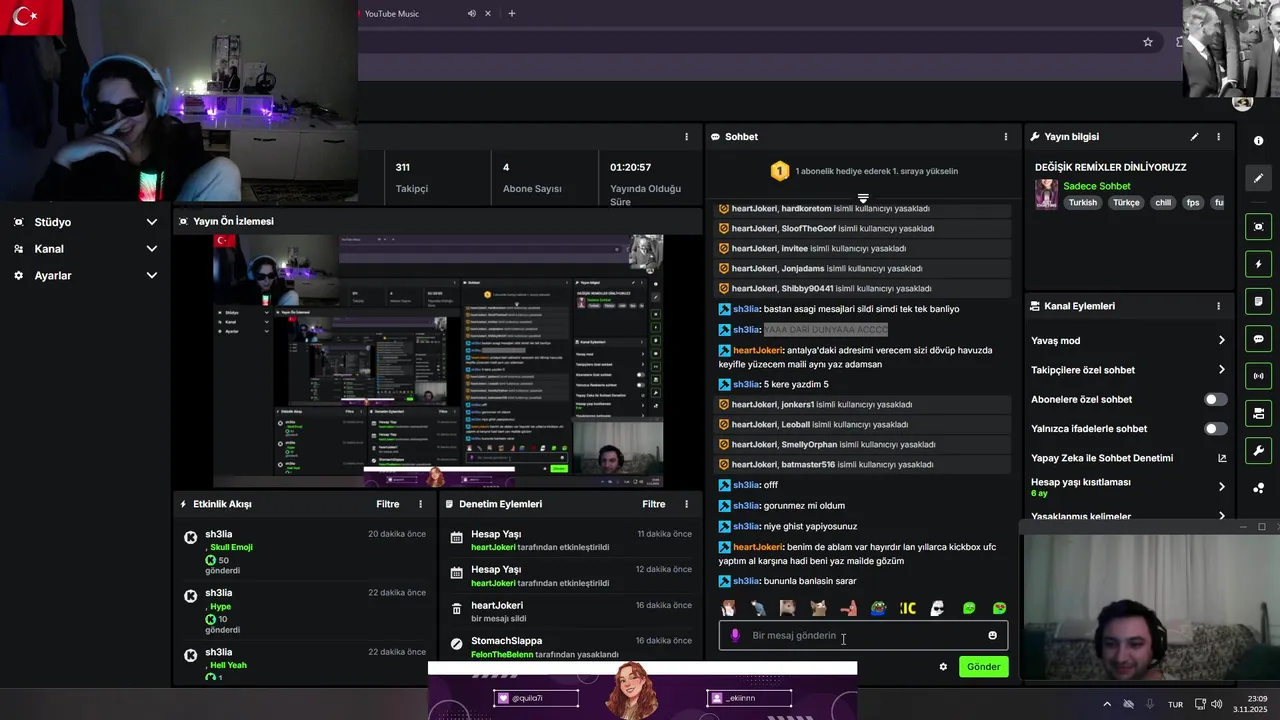Open the TUR keyboard language indicator
The width and height of the screenshot is (1280, 720).
1176,704
